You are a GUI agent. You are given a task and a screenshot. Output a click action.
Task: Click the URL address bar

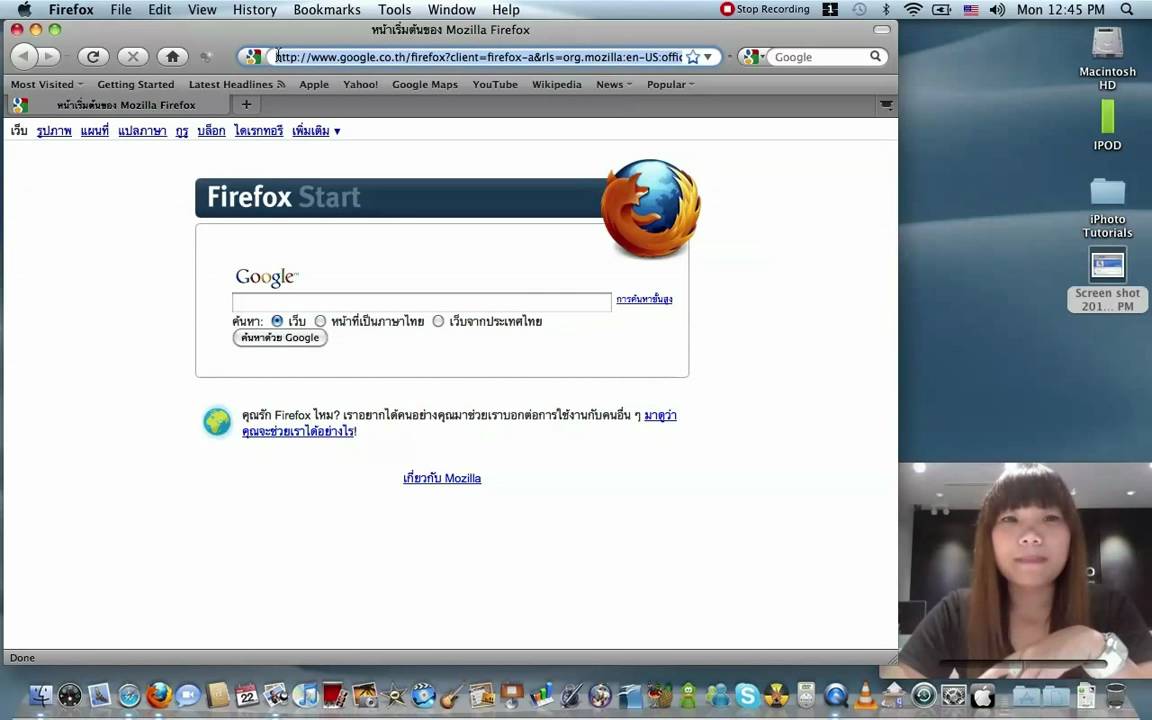click(x=478, y=57)
